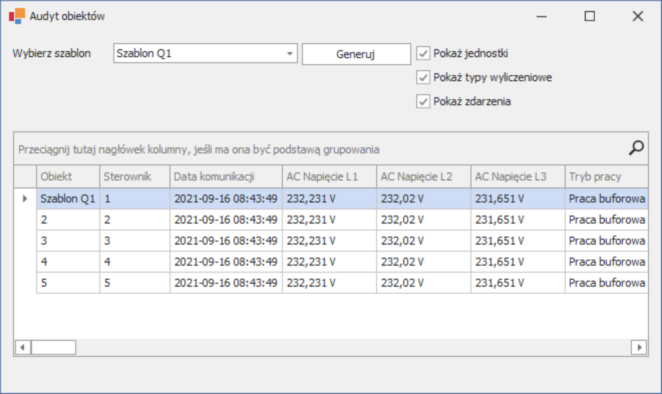The height and width of the screenshot is (394, 662).
Task: Sort by Data komunikacji column header
Action: pyautogui.click(x=226, y=177)
